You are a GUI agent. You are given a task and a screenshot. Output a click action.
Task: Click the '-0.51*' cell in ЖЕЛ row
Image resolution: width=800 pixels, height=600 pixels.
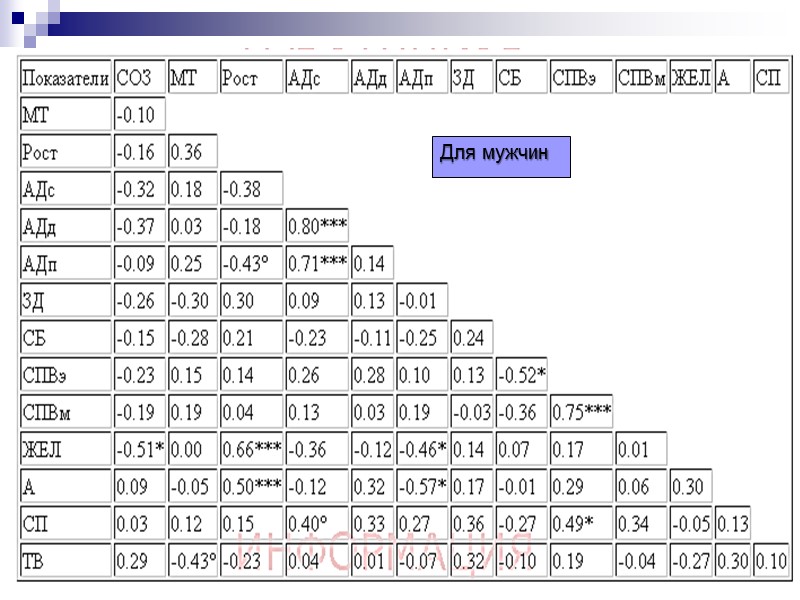(140, 449)
